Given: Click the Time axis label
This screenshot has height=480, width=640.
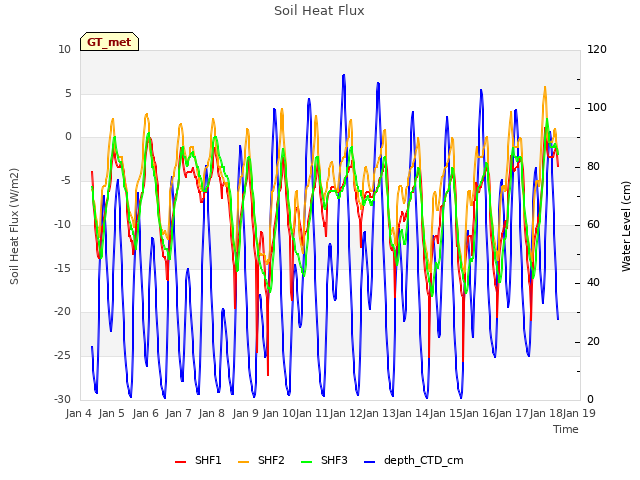Looking at the screenshot, I should pos(566,429).
